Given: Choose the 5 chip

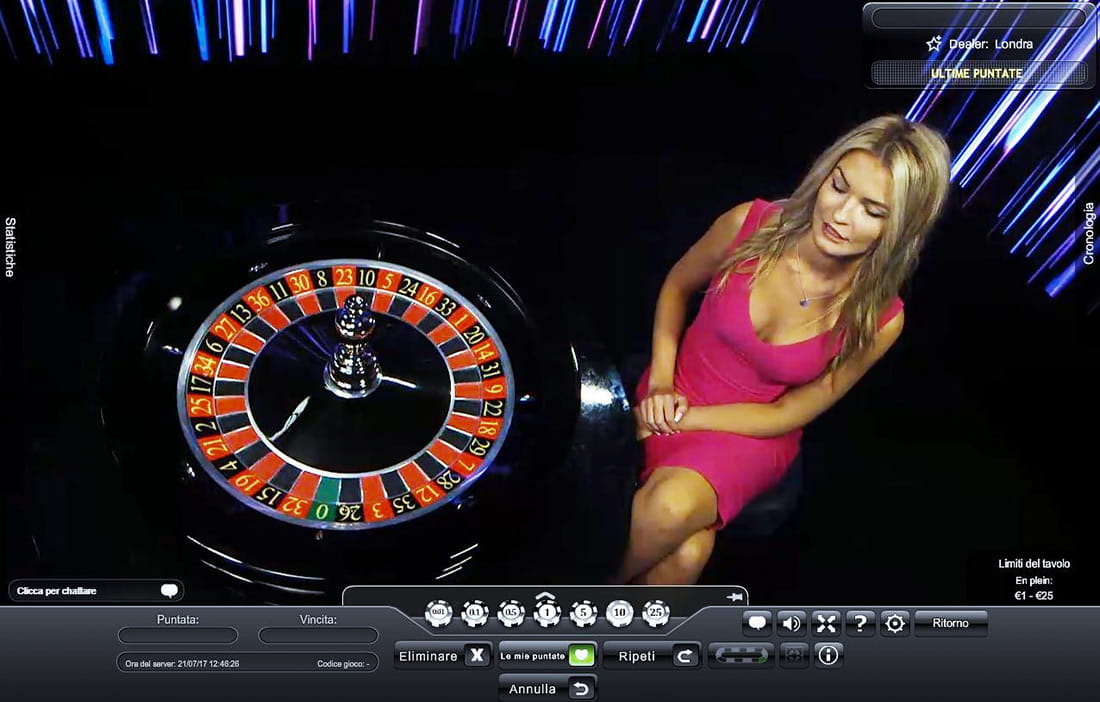Looking at the screenshot, I should coord(584,613).
